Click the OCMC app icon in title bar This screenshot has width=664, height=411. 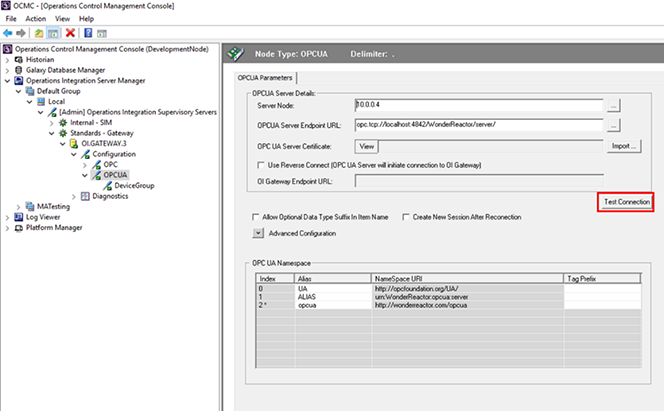click(6, 6)
